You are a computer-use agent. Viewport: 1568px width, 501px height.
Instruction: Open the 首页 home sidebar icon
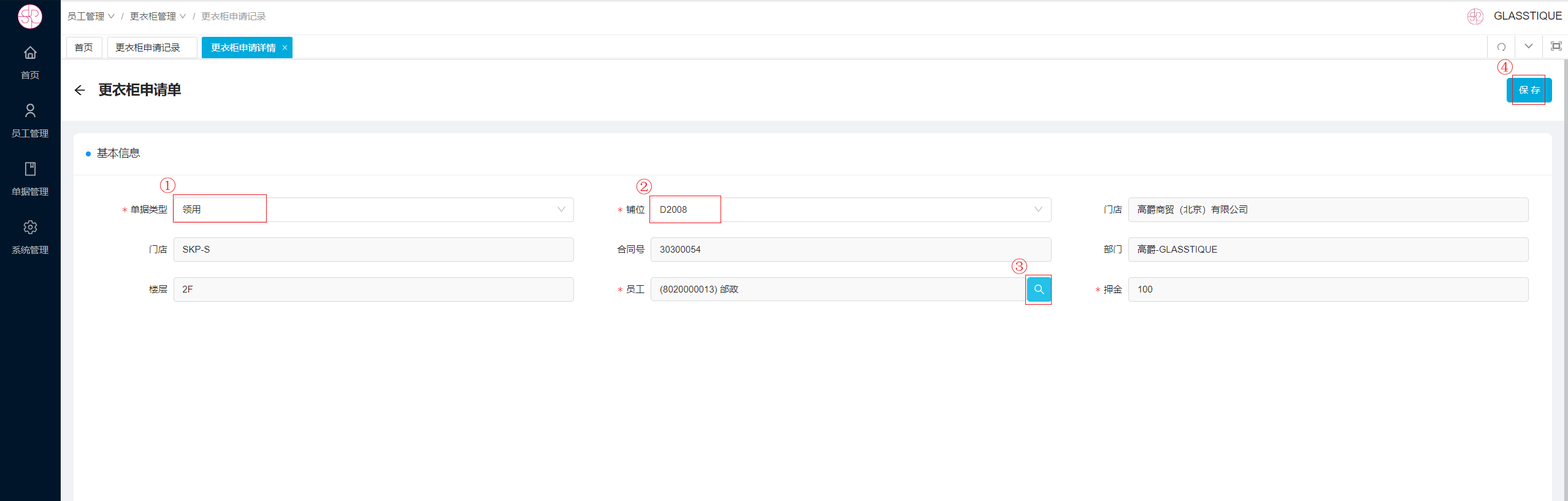(30, 62)
